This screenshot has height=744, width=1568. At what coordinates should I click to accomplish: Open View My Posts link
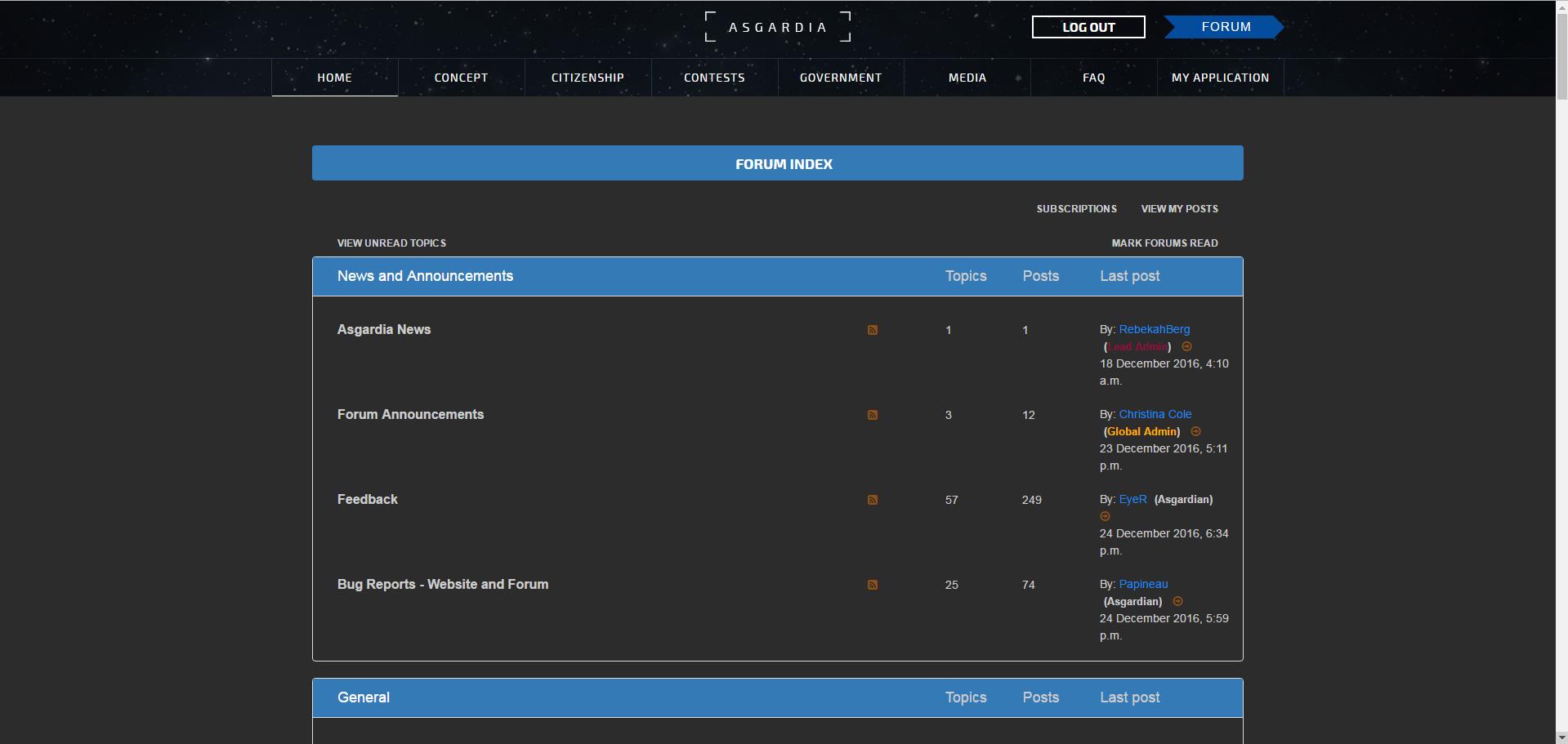pyautogui.click(x=1179, y=209)
